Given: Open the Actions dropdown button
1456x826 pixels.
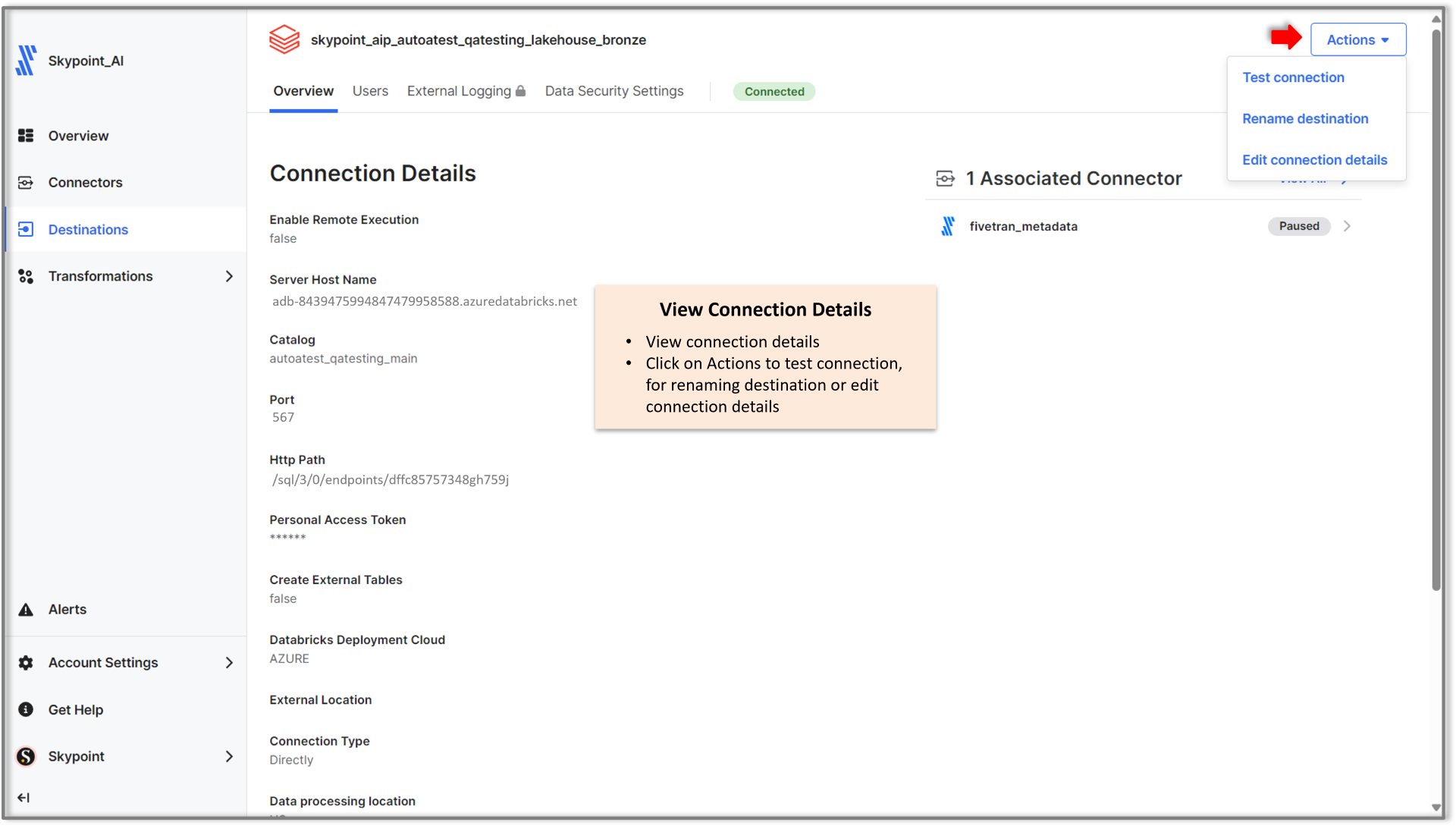Looking at the screenshot, I should coord(1357,40).
